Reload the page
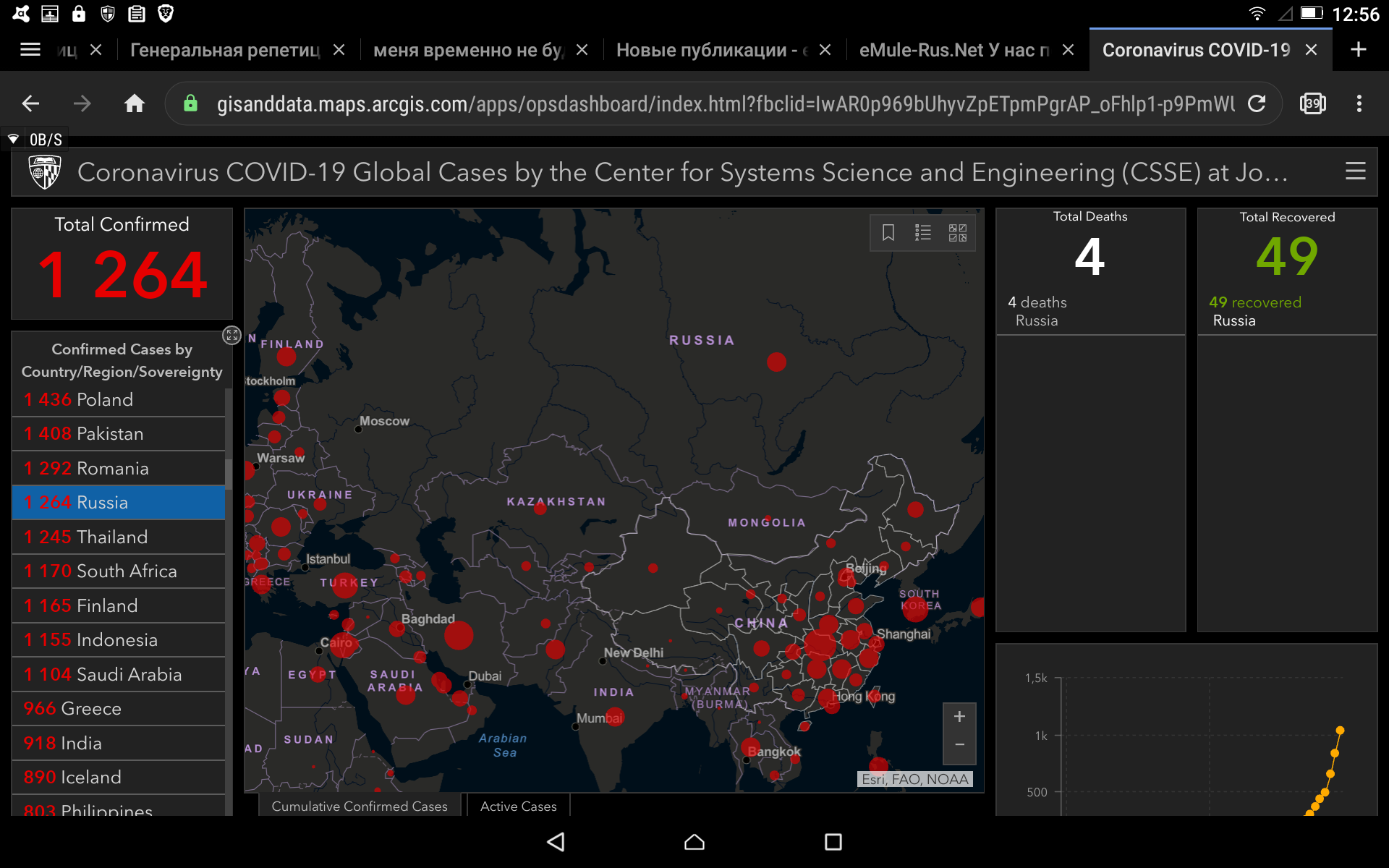 (x=1257, y=104)
